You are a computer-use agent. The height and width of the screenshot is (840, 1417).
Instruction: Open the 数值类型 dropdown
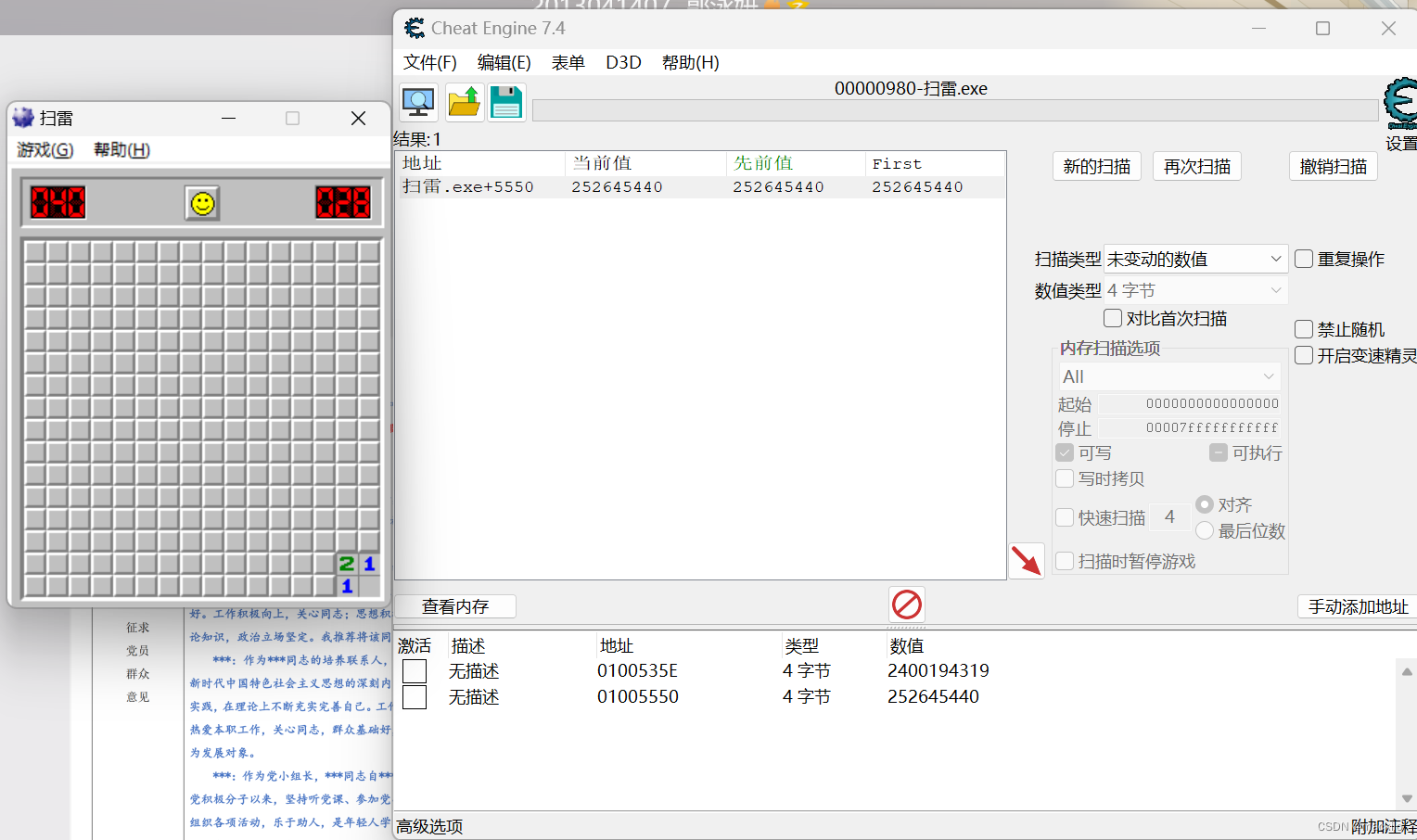(1195, 290)
